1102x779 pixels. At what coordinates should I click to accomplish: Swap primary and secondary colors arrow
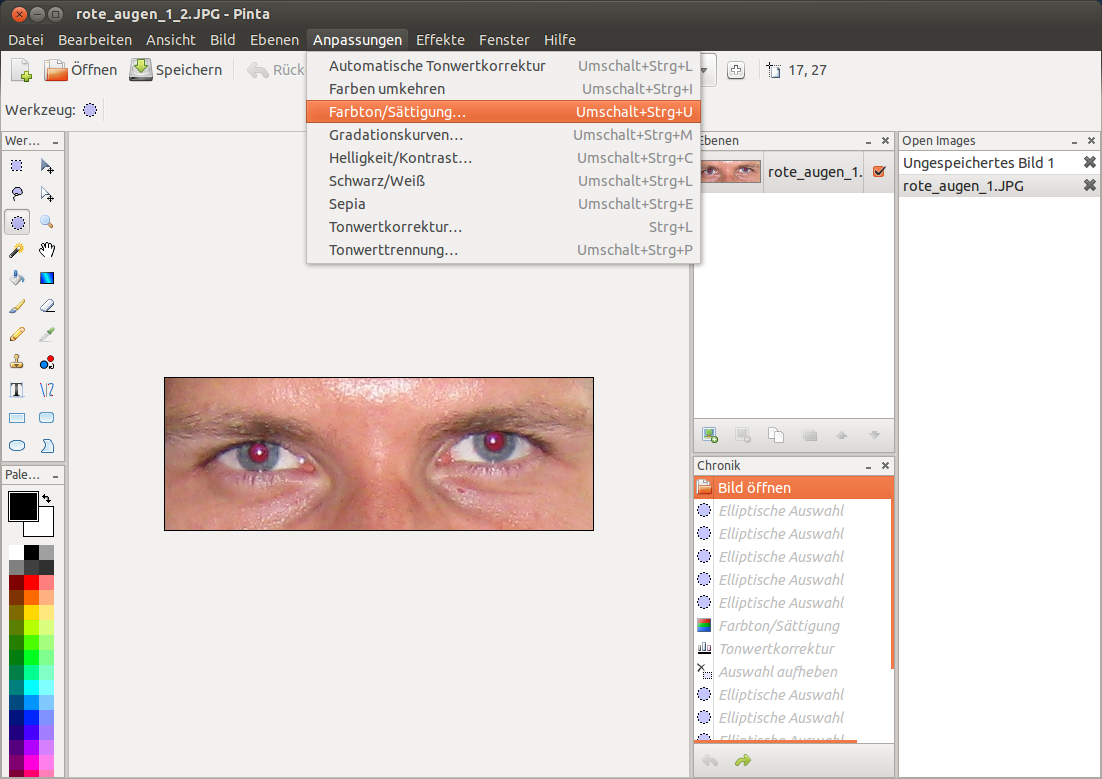pos(46,498)
